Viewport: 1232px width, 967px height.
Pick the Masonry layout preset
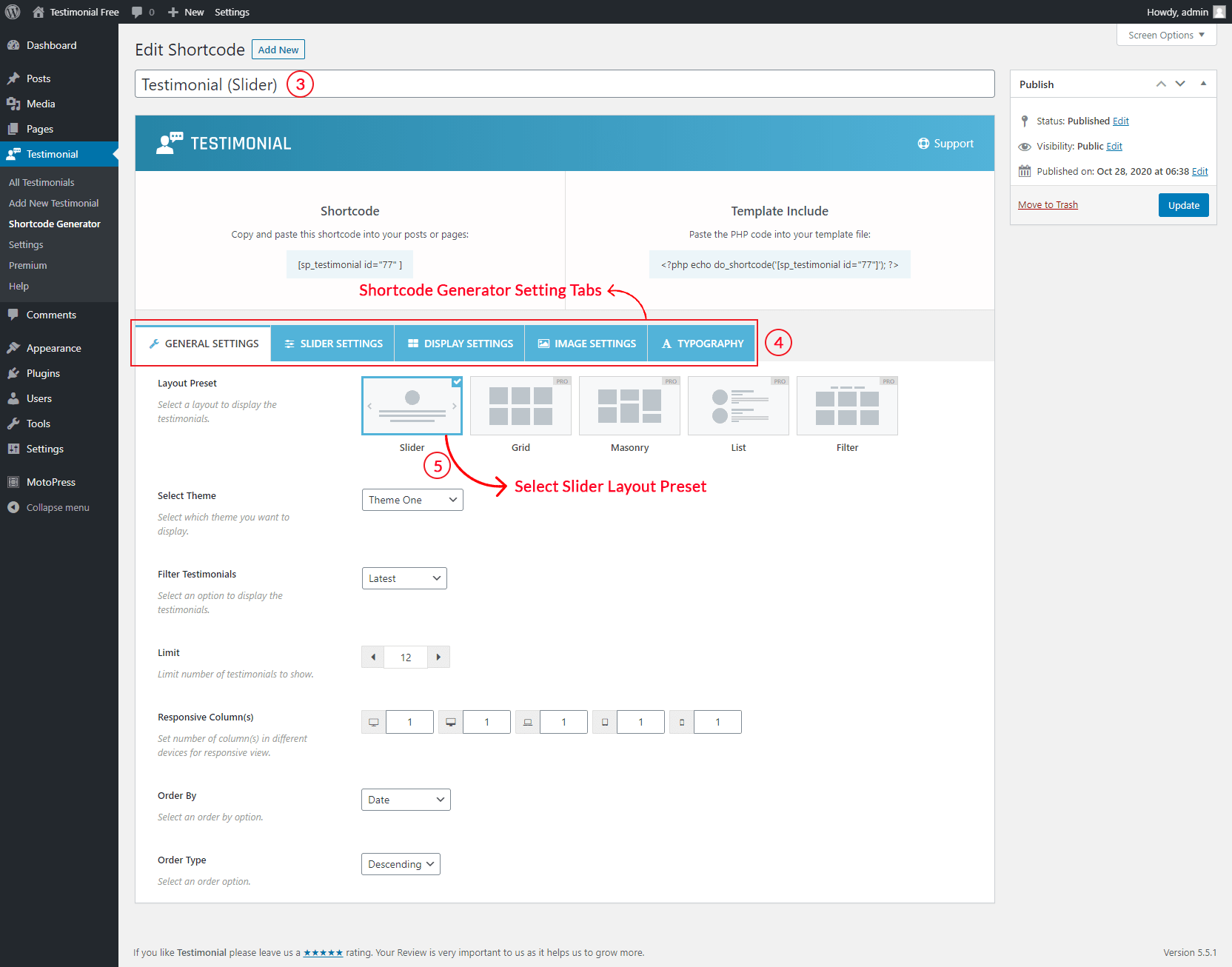pos(629,406)
